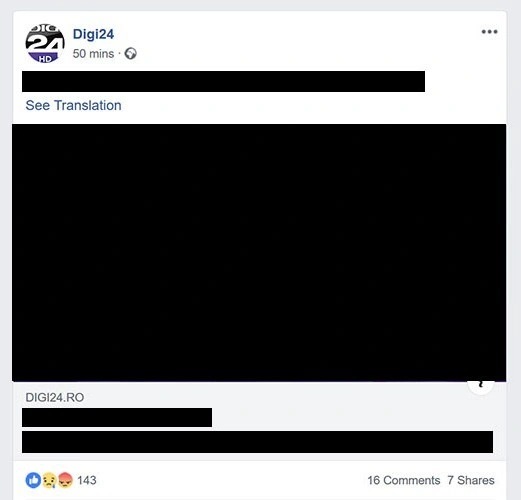Click the long redacted article description bar
This screenshot has height=500, width=521.
coord(257,442)
